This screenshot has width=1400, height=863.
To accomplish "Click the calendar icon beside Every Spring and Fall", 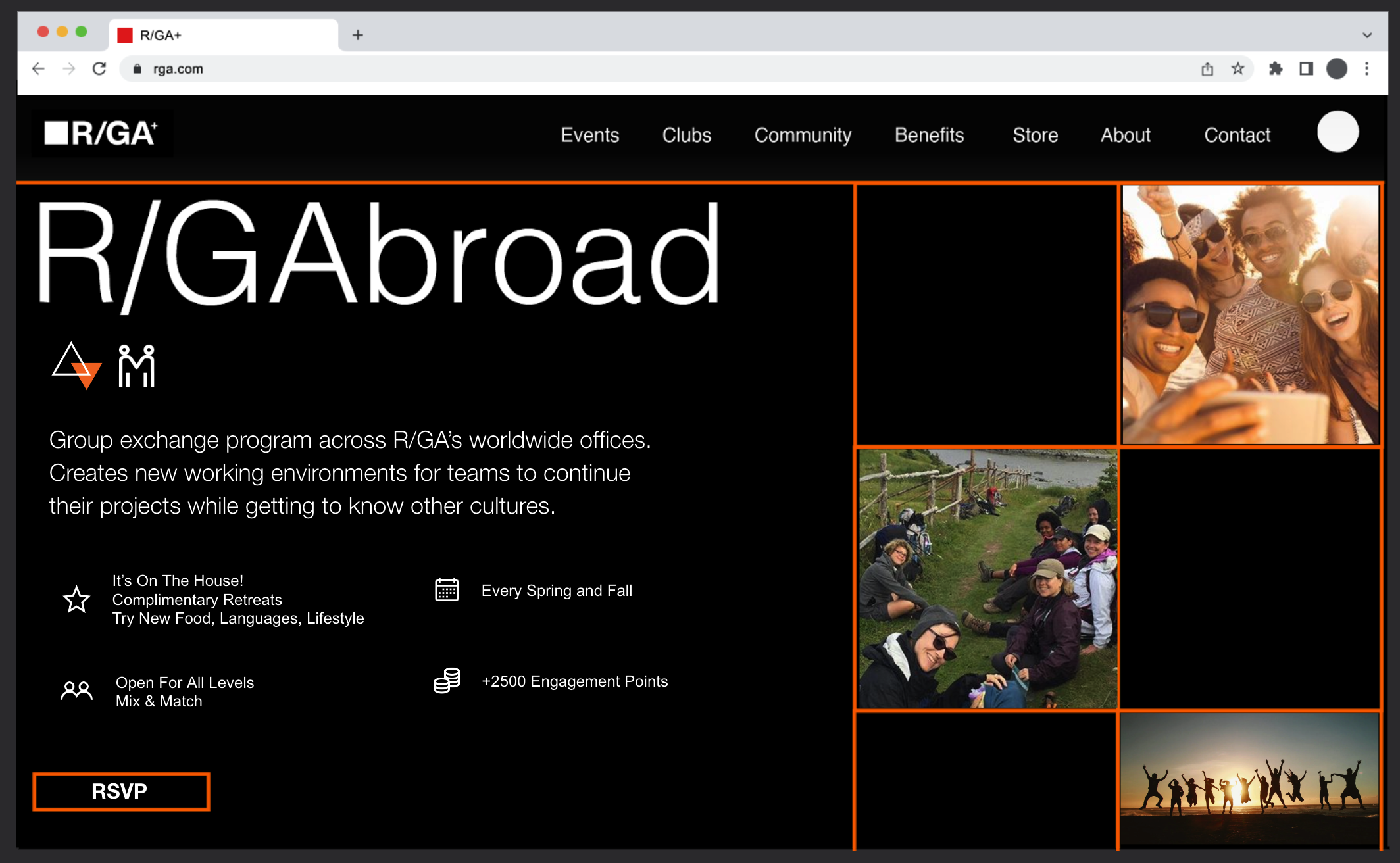I will pyautogui.click(x=447, y=589).
